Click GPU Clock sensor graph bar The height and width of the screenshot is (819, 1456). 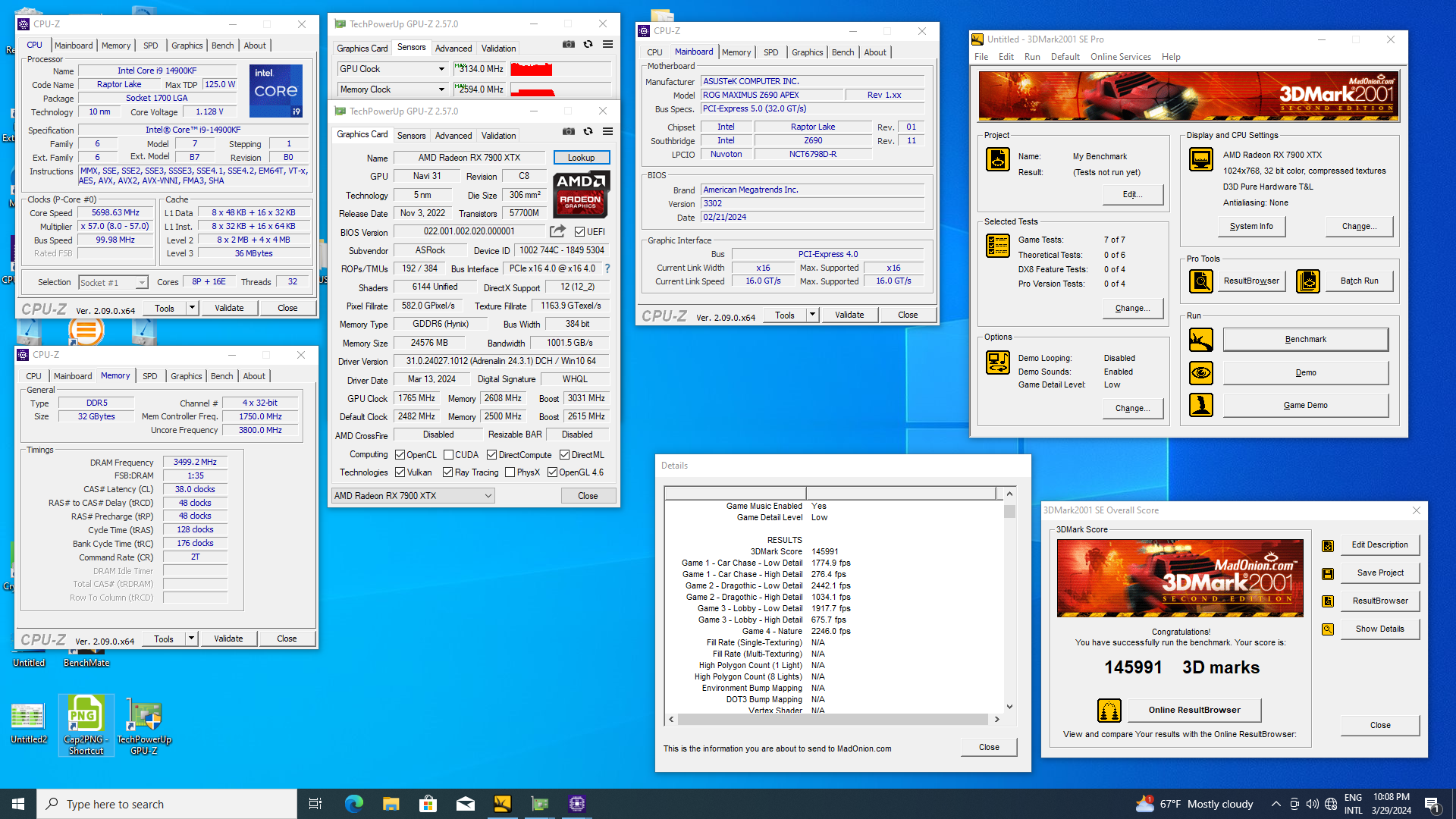click(560, 69)
